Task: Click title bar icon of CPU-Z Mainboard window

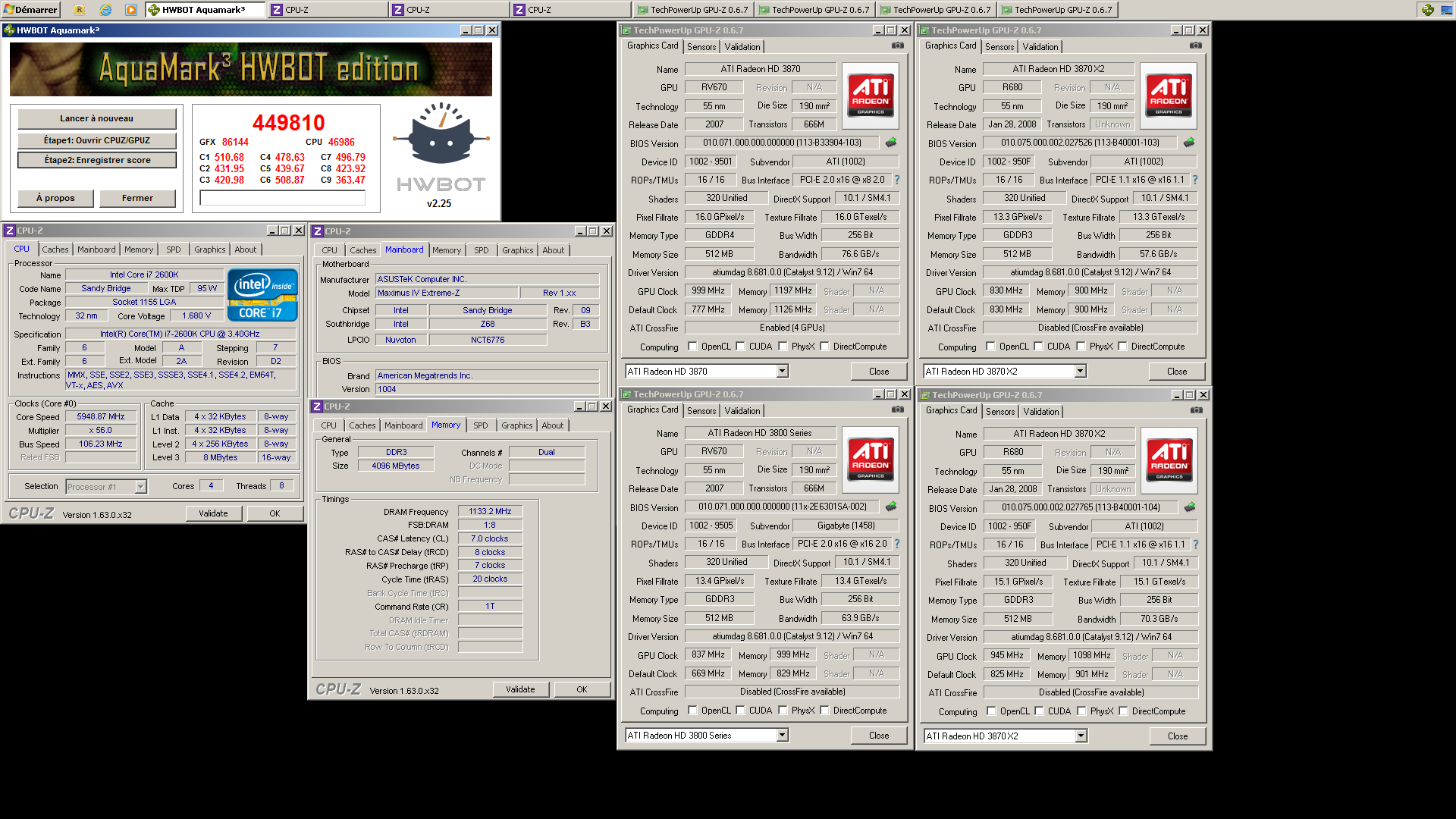Action: tap(318, 231)
